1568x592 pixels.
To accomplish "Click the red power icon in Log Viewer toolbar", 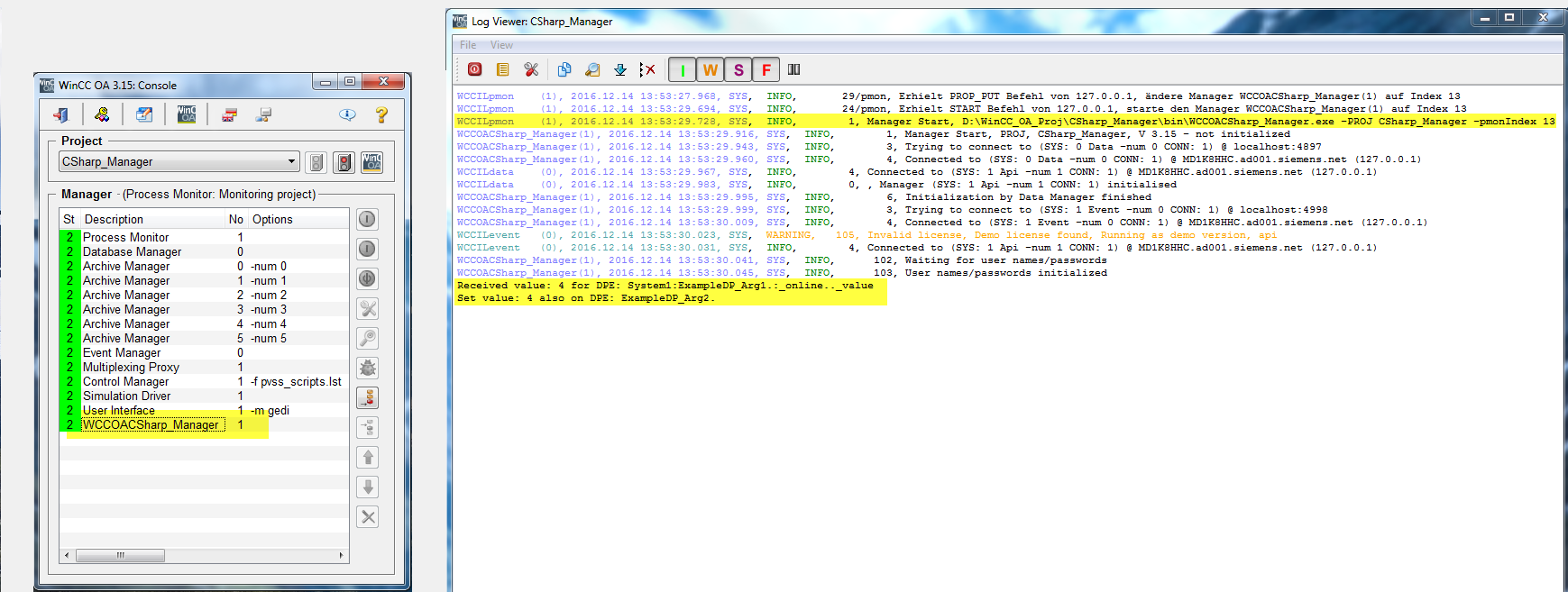I will pyautogui.click(x=474, y=69).
